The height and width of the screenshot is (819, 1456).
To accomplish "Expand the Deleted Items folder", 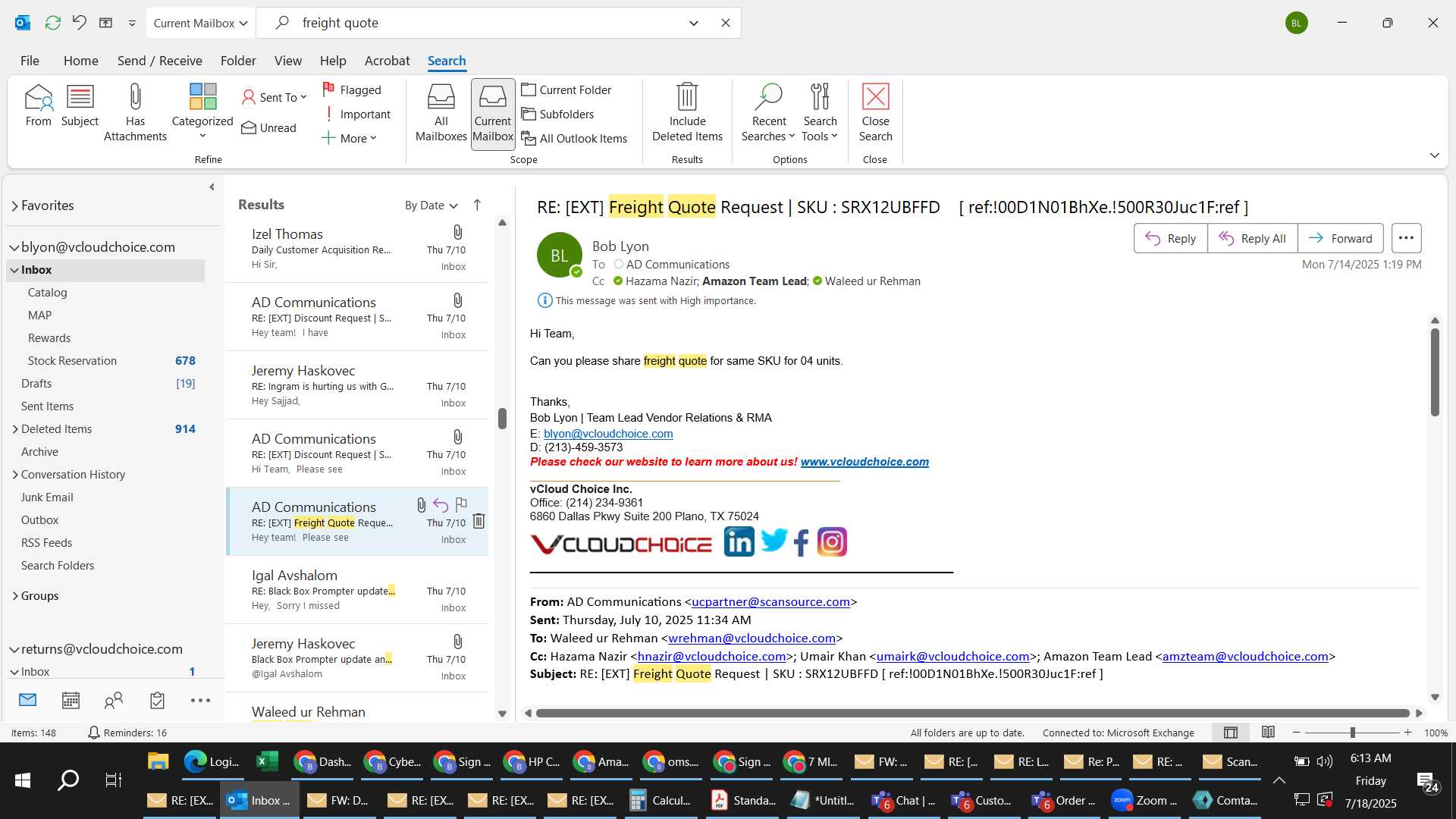I will tap(15, 429).
